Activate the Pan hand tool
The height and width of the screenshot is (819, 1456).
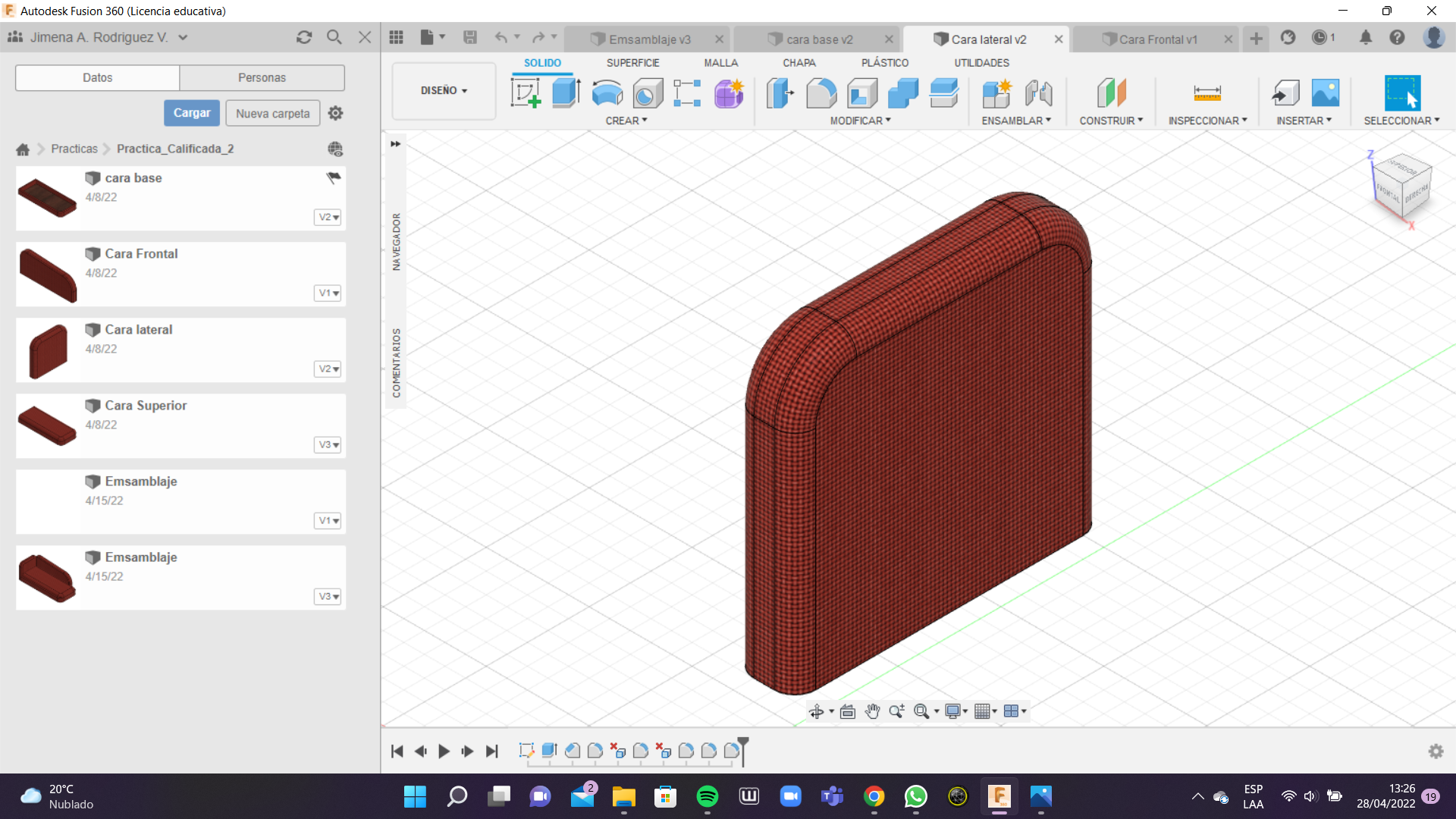872,711
